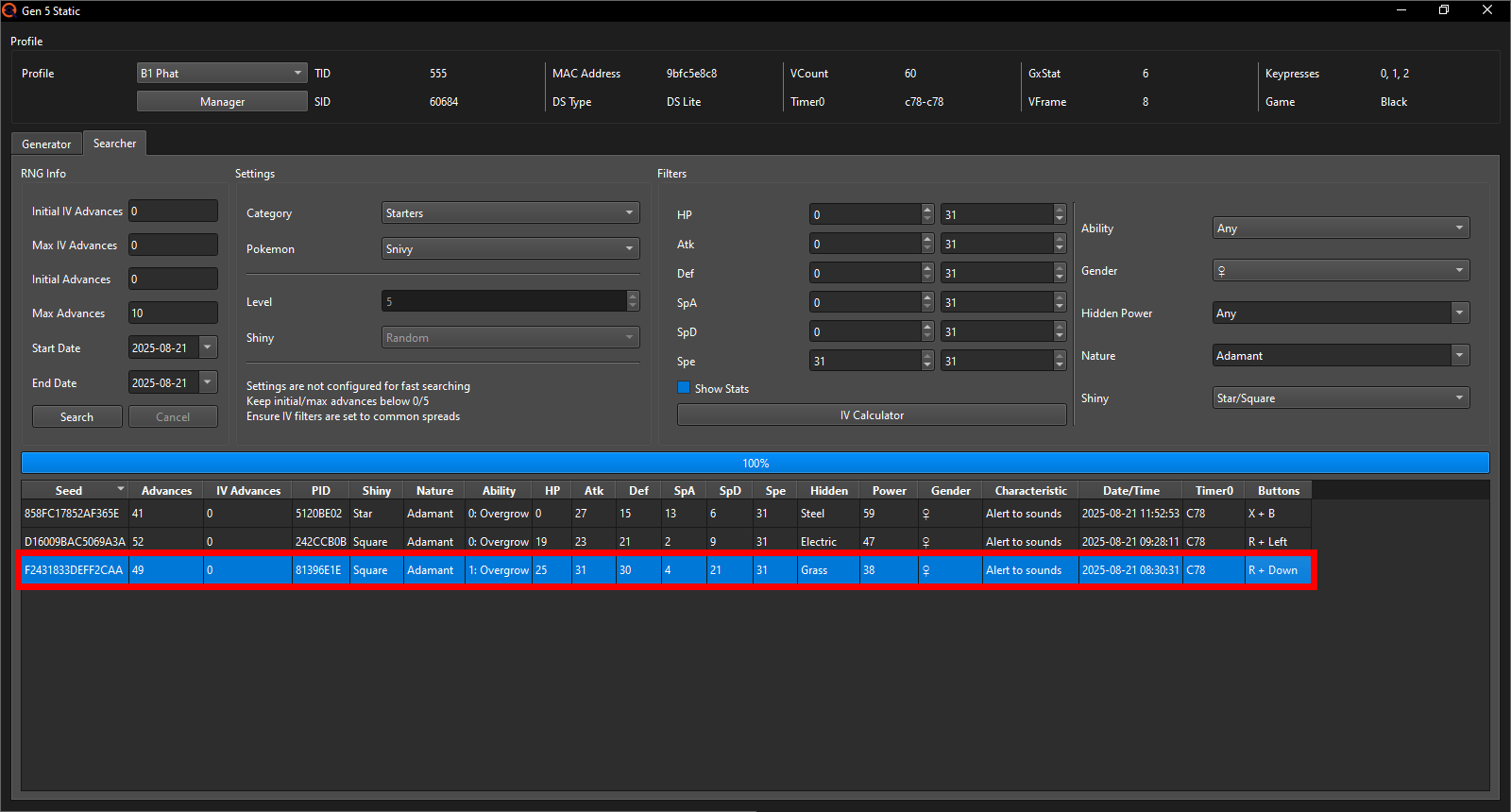Switch to the Generator tab
This screenshot has height=812, width=1511.
tap(46, 144)
